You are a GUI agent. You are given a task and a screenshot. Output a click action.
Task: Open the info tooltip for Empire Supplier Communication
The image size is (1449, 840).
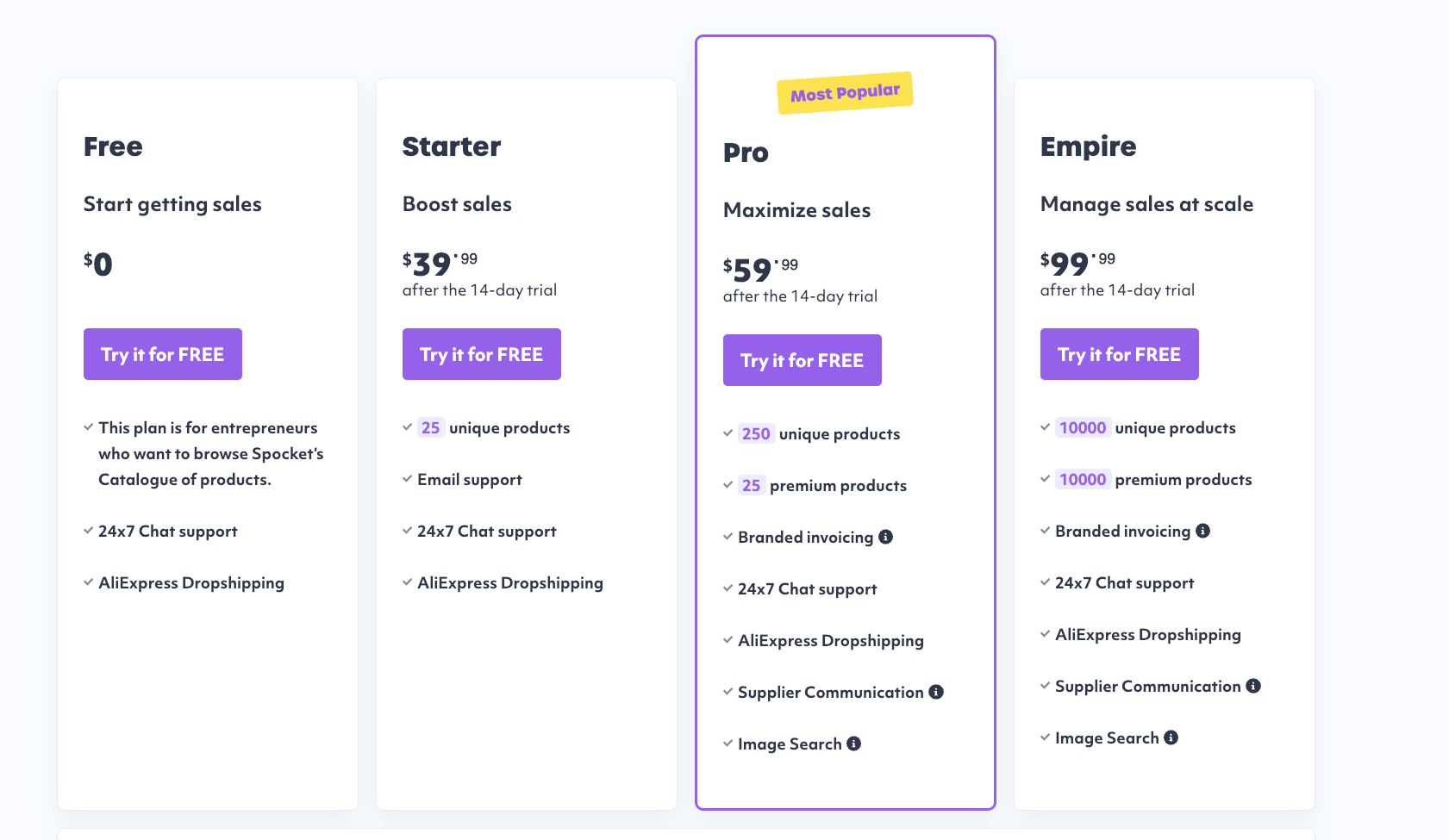click(x=1253, y=686)
